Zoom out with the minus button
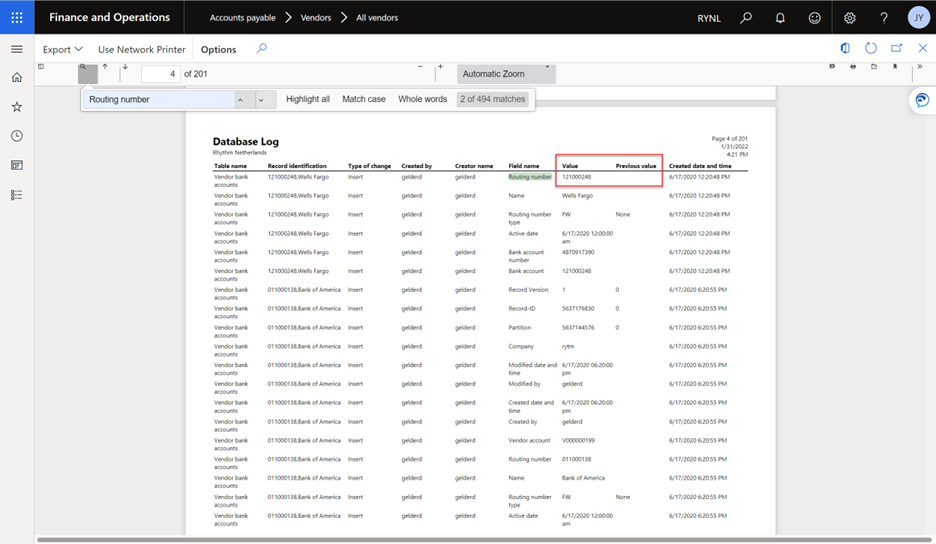 420,67
